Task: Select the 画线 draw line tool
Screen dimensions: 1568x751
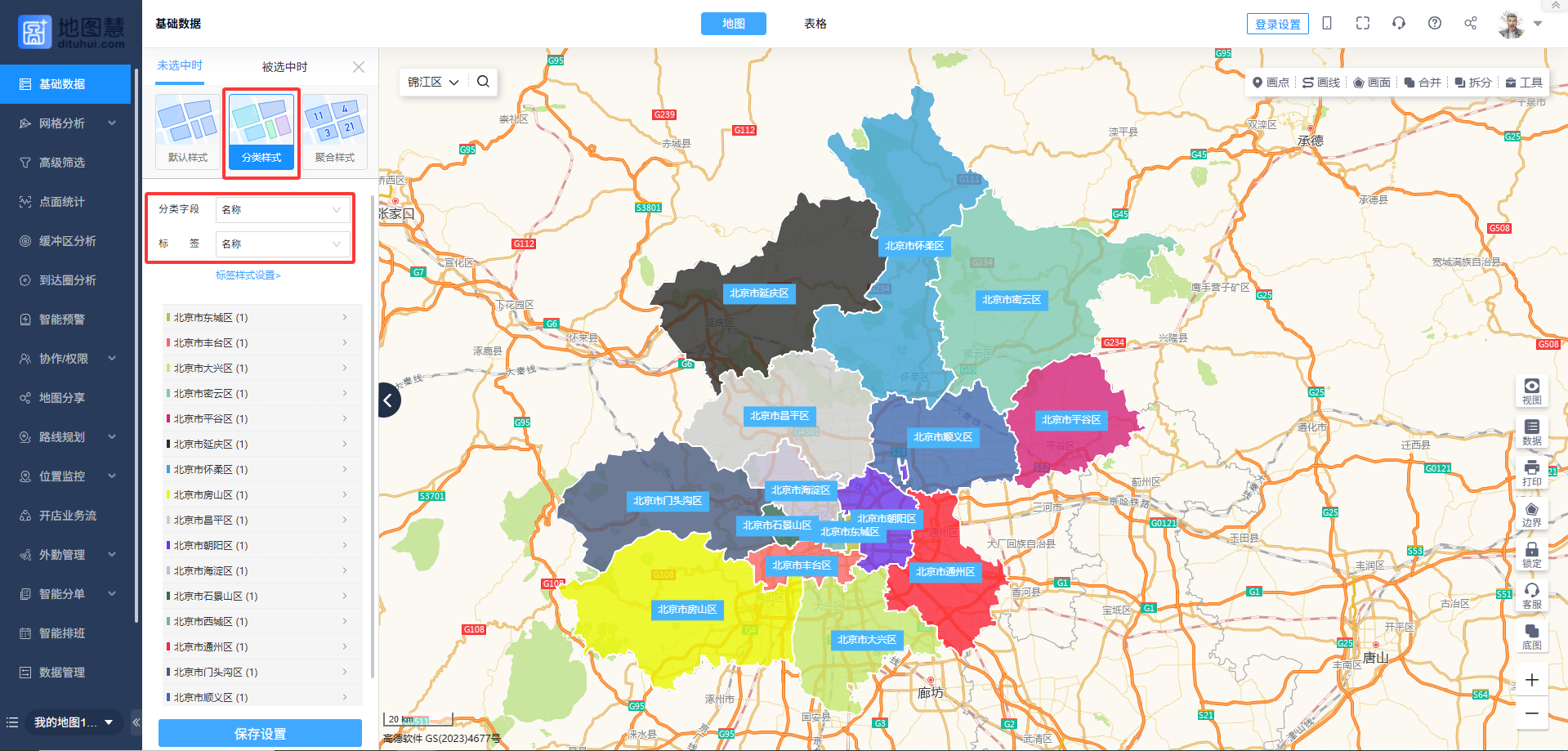Action: [1321, 83]
